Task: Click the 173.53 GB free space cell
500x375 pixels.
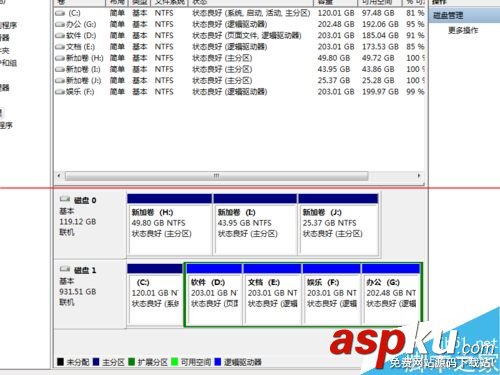Action: pos(380,47)
